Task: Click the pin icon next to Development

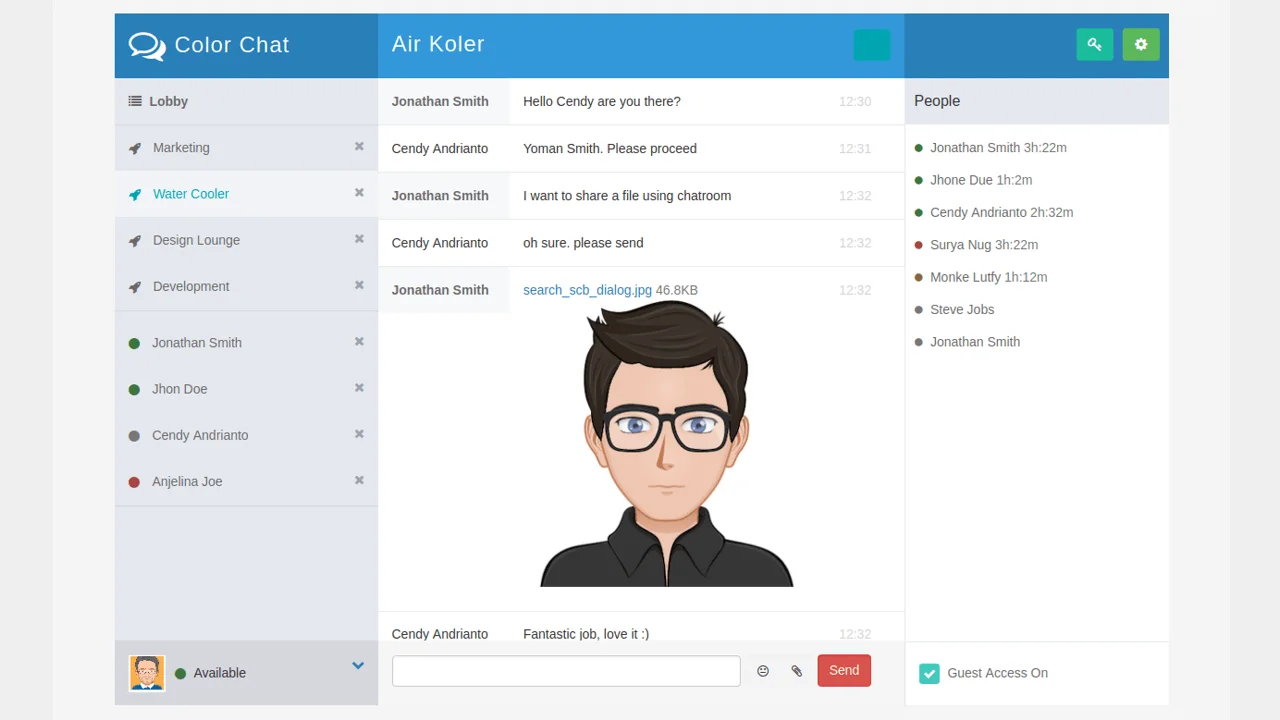Action: 134,286
